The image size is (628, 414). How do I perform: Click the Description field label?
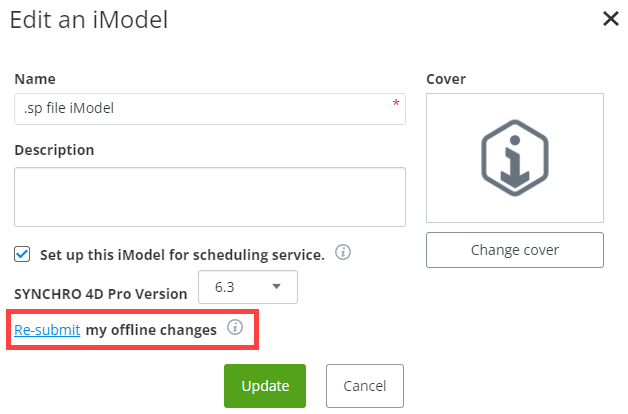[x=54, y=150]
